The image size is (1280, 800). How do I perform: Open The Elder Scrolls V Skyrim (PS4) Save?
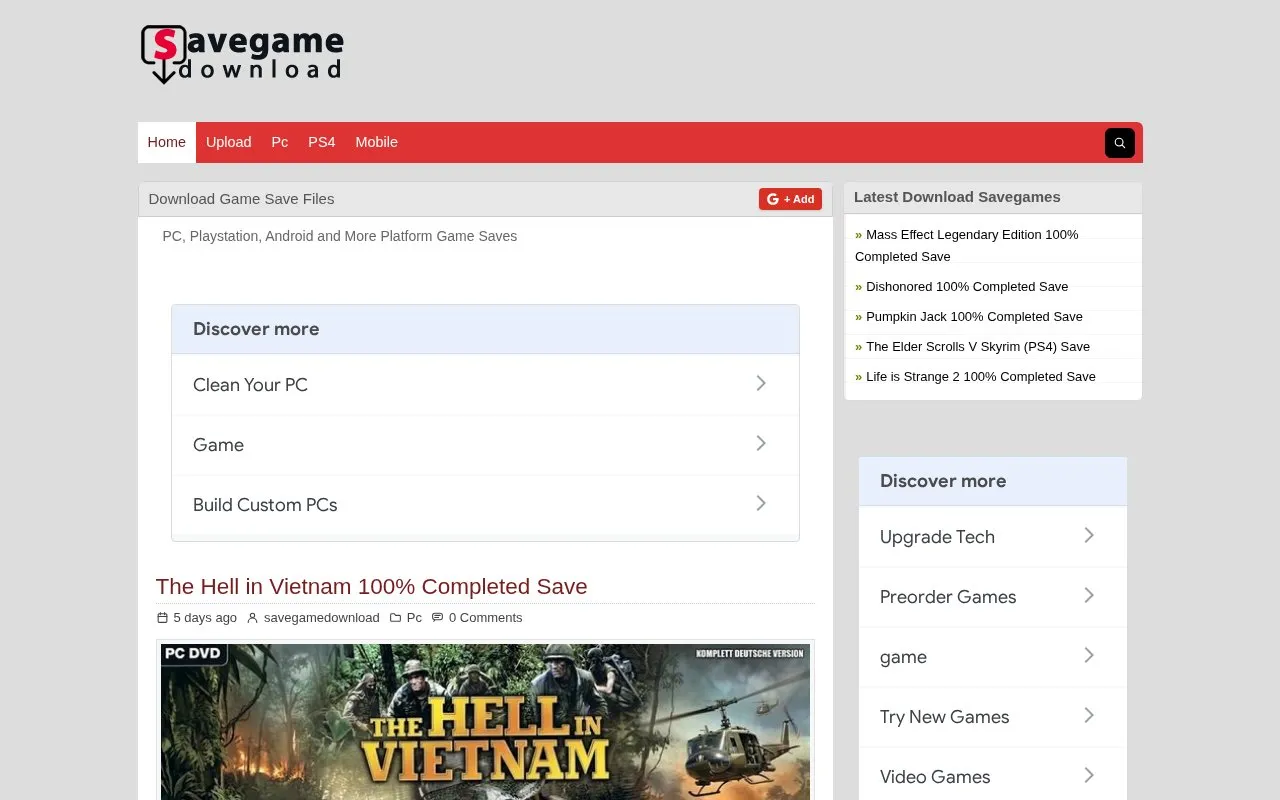click(978, 347)
